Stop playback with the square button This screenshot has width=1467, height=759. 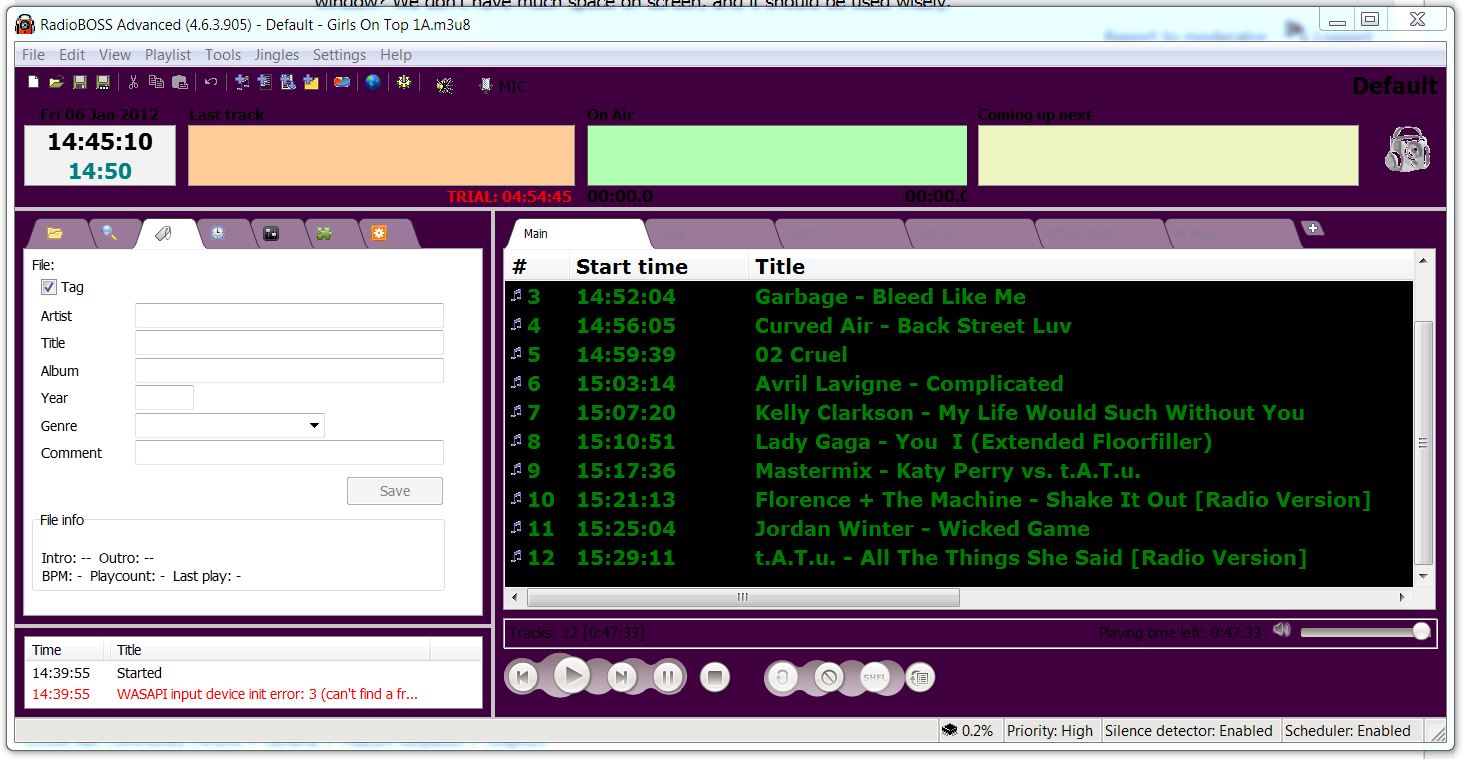click(x=715, y=678)
